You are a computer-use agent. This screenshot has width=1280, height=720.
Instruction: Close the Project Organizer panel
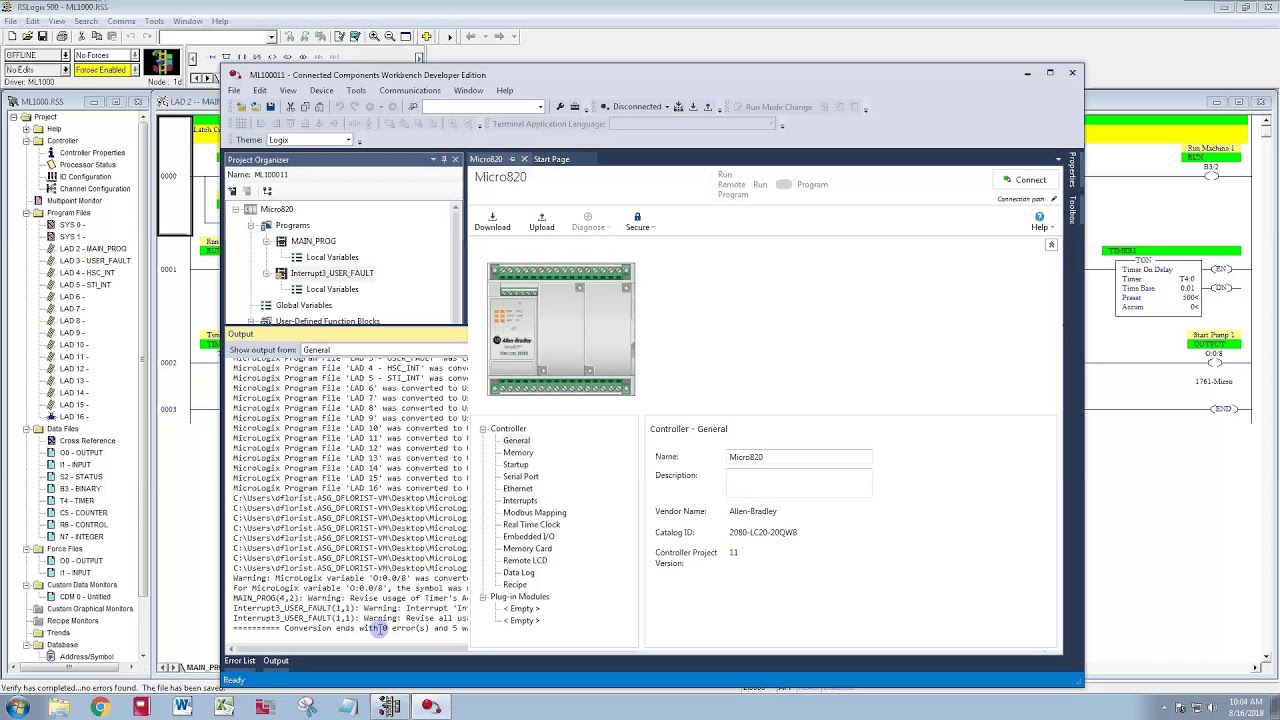[x=455, y=160]
